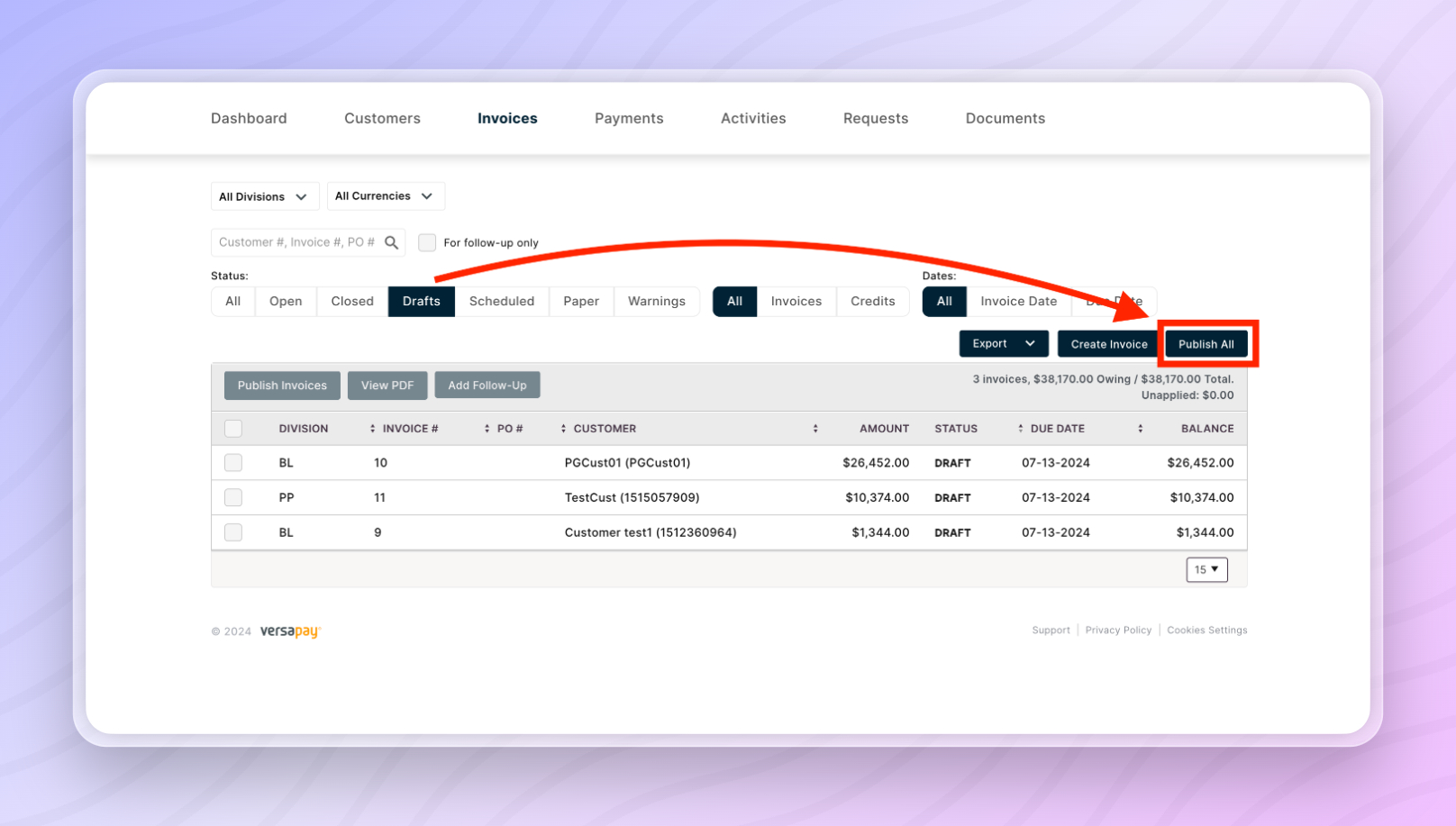Sort by Status column arrows
Viewport: 1456px width, 826px height.
[1020, 429]
